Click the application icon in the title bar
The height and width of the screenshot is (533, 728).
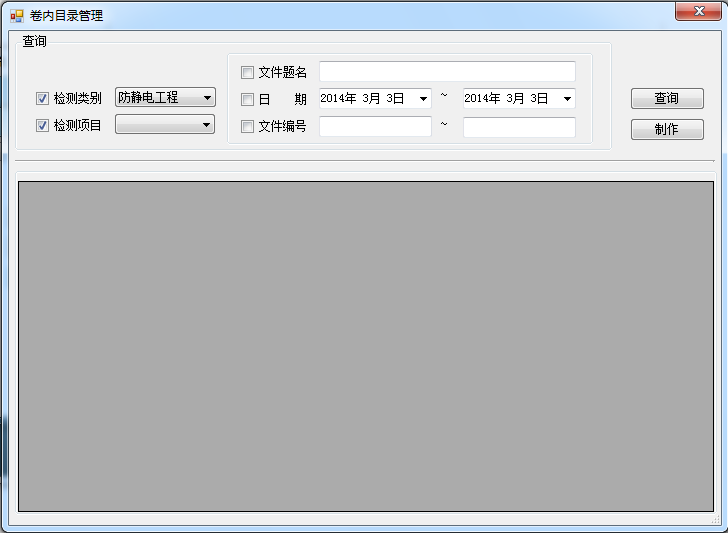click(x=16, y=16)
